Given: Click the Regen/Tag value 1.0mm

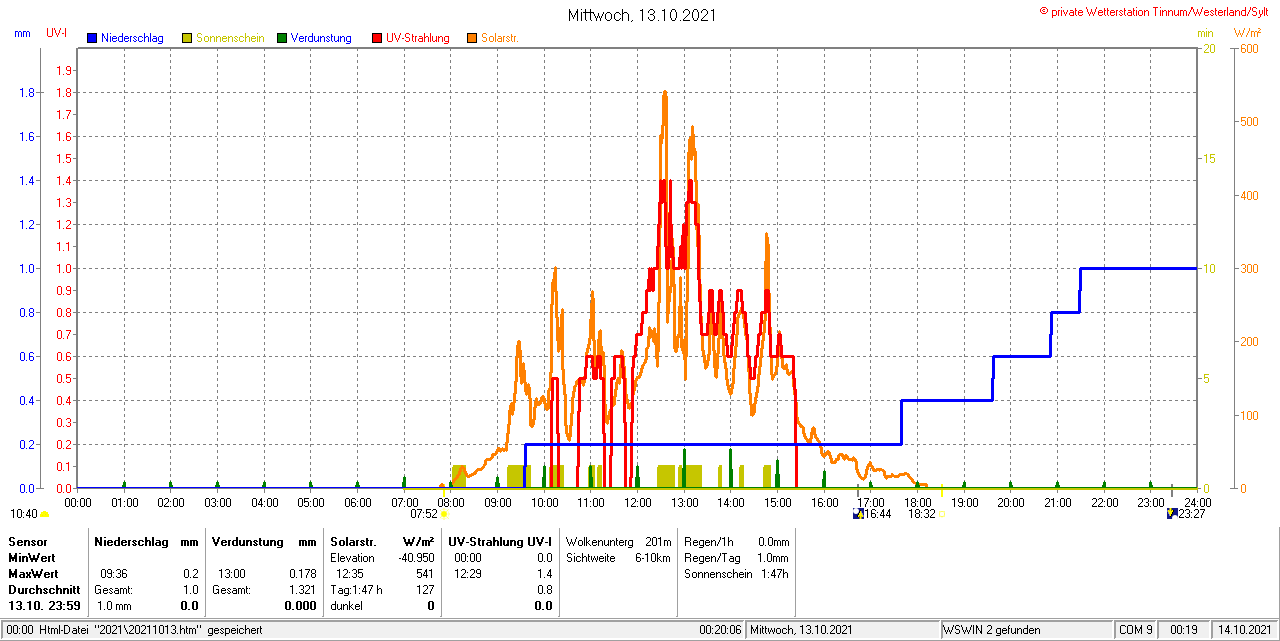Looking at the screenshot, I should pos(773,558).
